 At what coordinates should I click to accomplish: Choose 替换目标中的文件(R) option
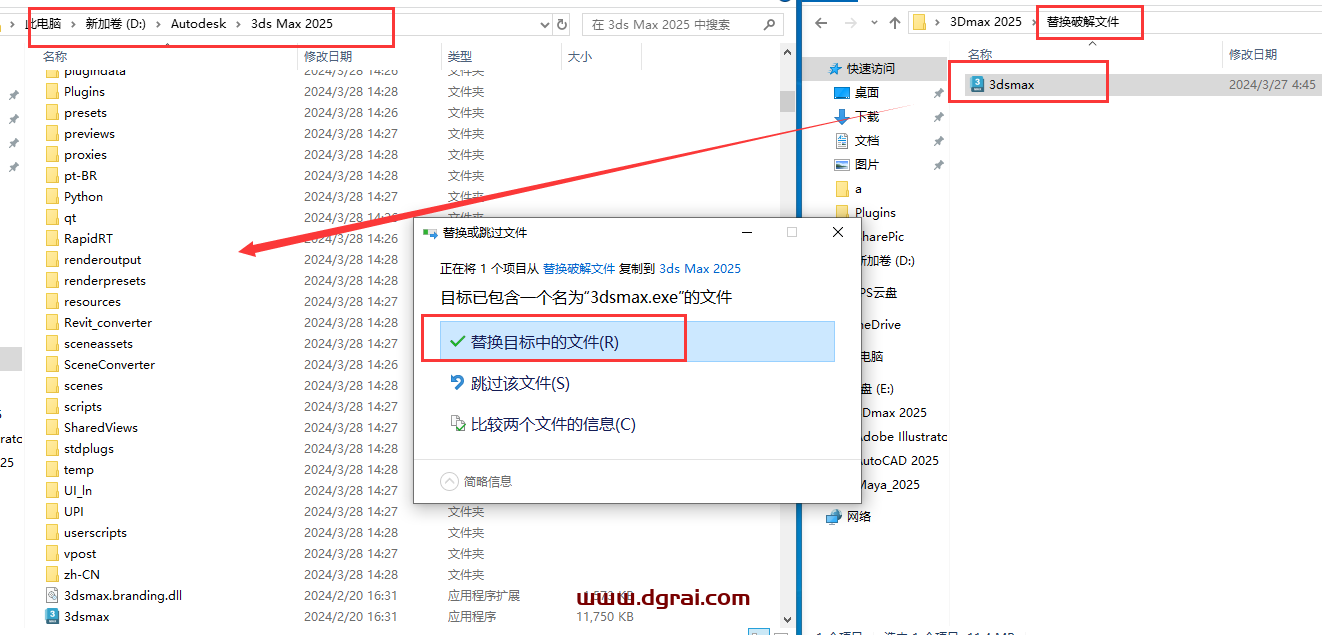click(637, 341)
